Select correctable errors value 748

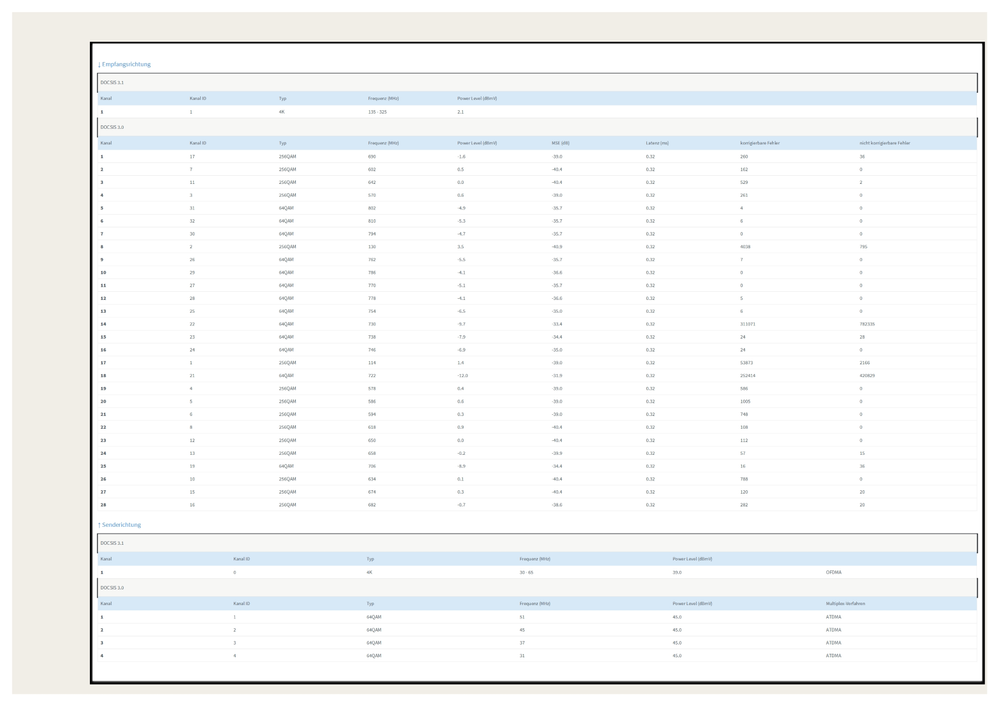(x=744, y=414)
